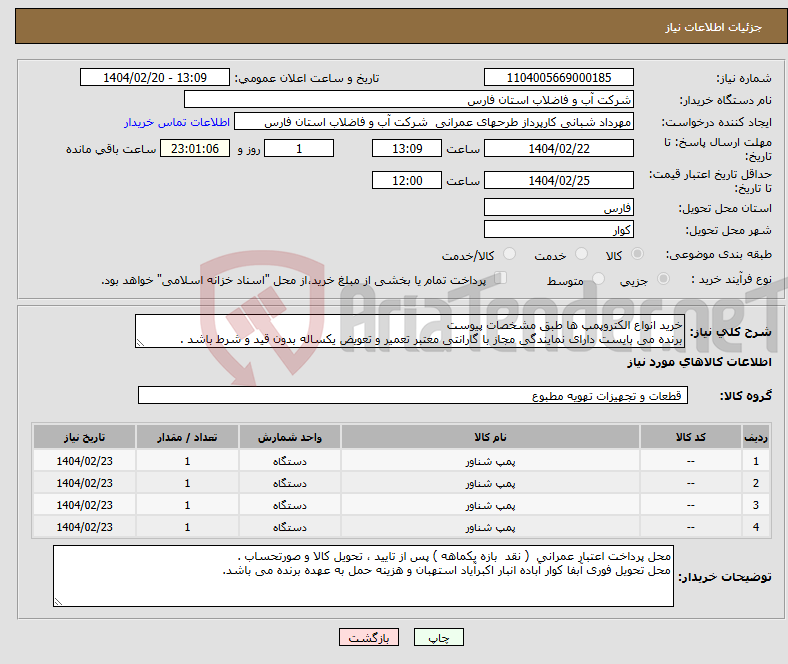Viewport: 788px width, 664px height.
Task: Click the general need description text area
Action: (410, 331)
